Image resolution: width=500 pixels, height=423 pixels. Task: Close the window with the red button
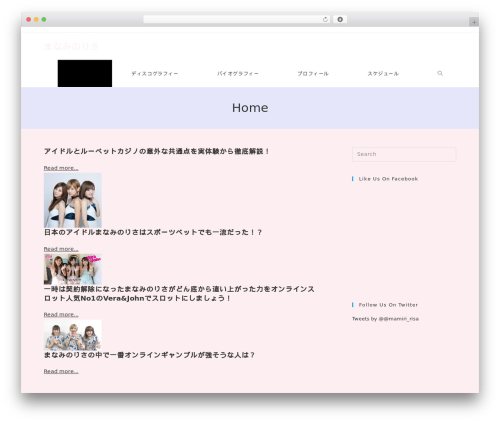click(x=29, y=20)
